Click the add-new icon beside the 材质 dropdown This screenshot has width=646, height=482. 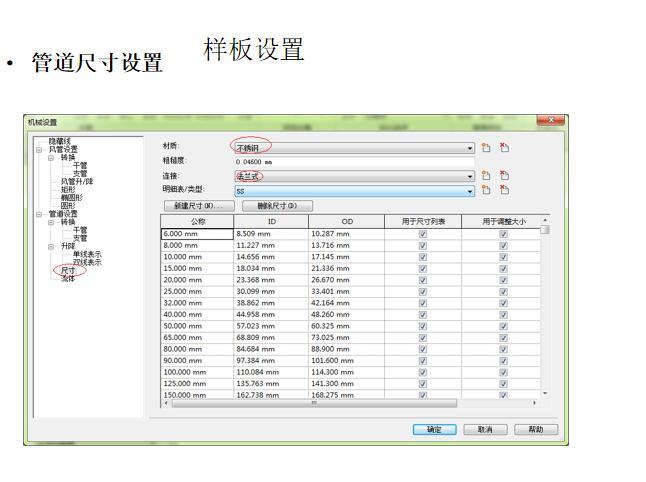pyautogui.click(x=486, y=147)
